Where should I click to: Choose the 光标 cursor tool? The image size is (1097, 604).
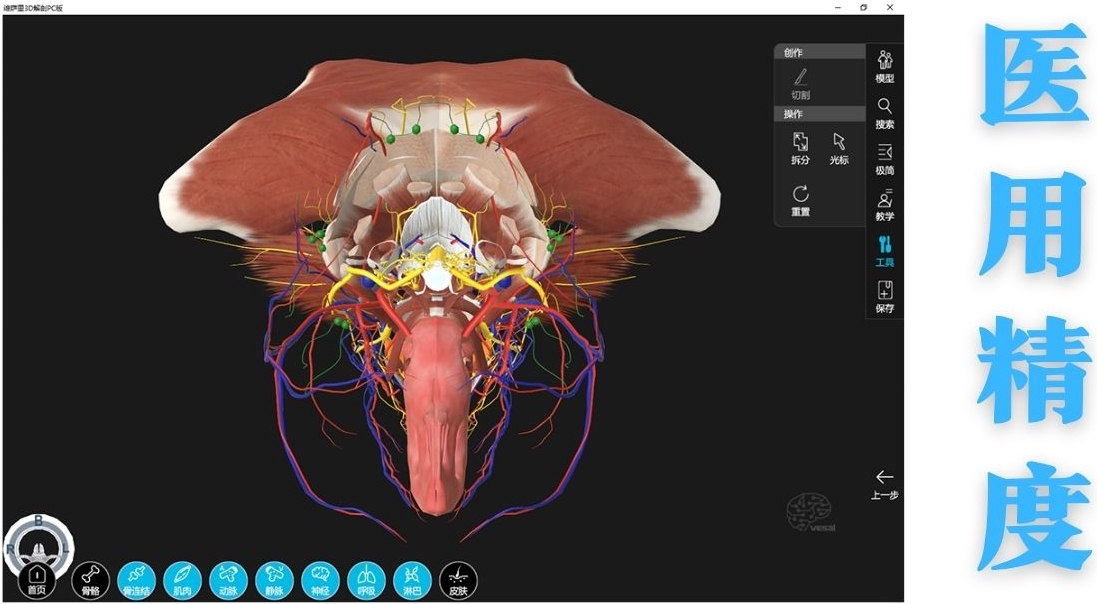839,148
